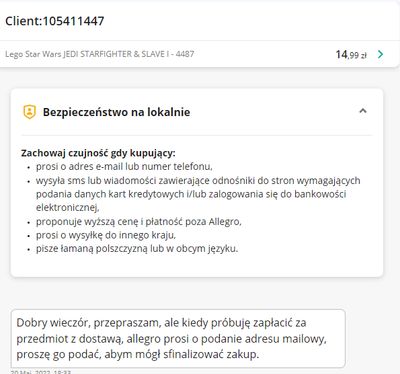Click the yellow security shield icon

pyautogui.click(x=29, y=112)
